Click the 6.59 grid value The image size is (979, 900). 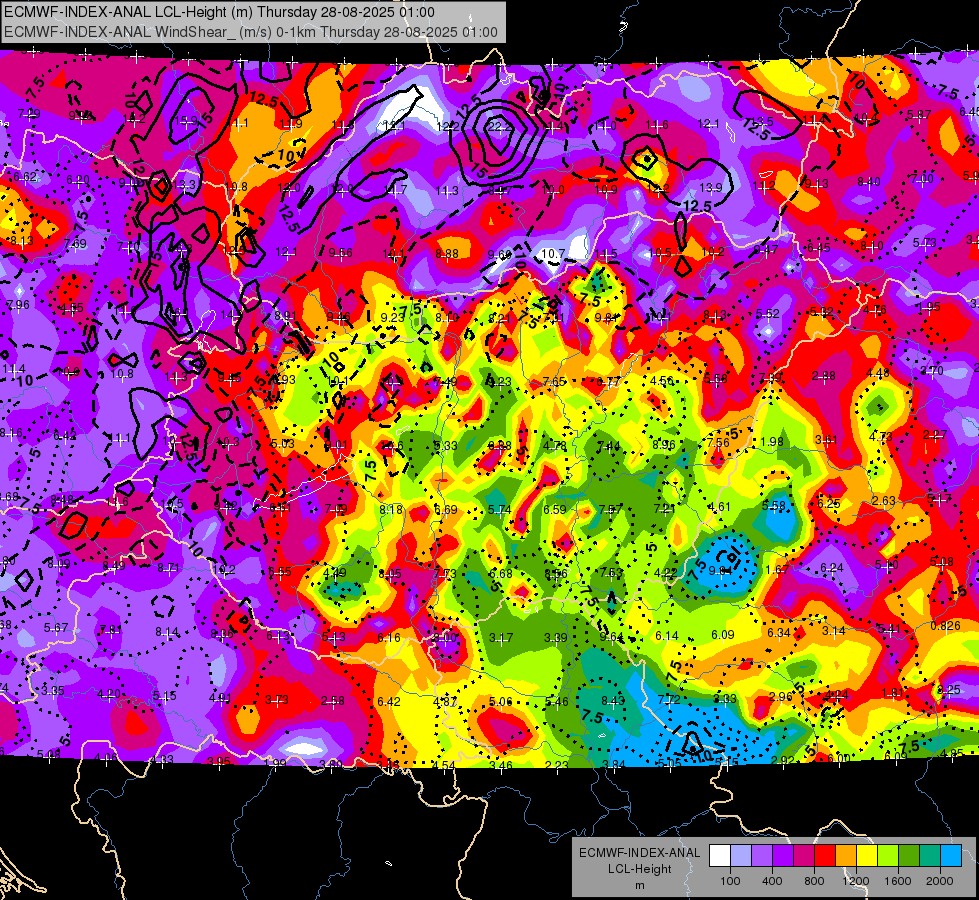point(554,510)
